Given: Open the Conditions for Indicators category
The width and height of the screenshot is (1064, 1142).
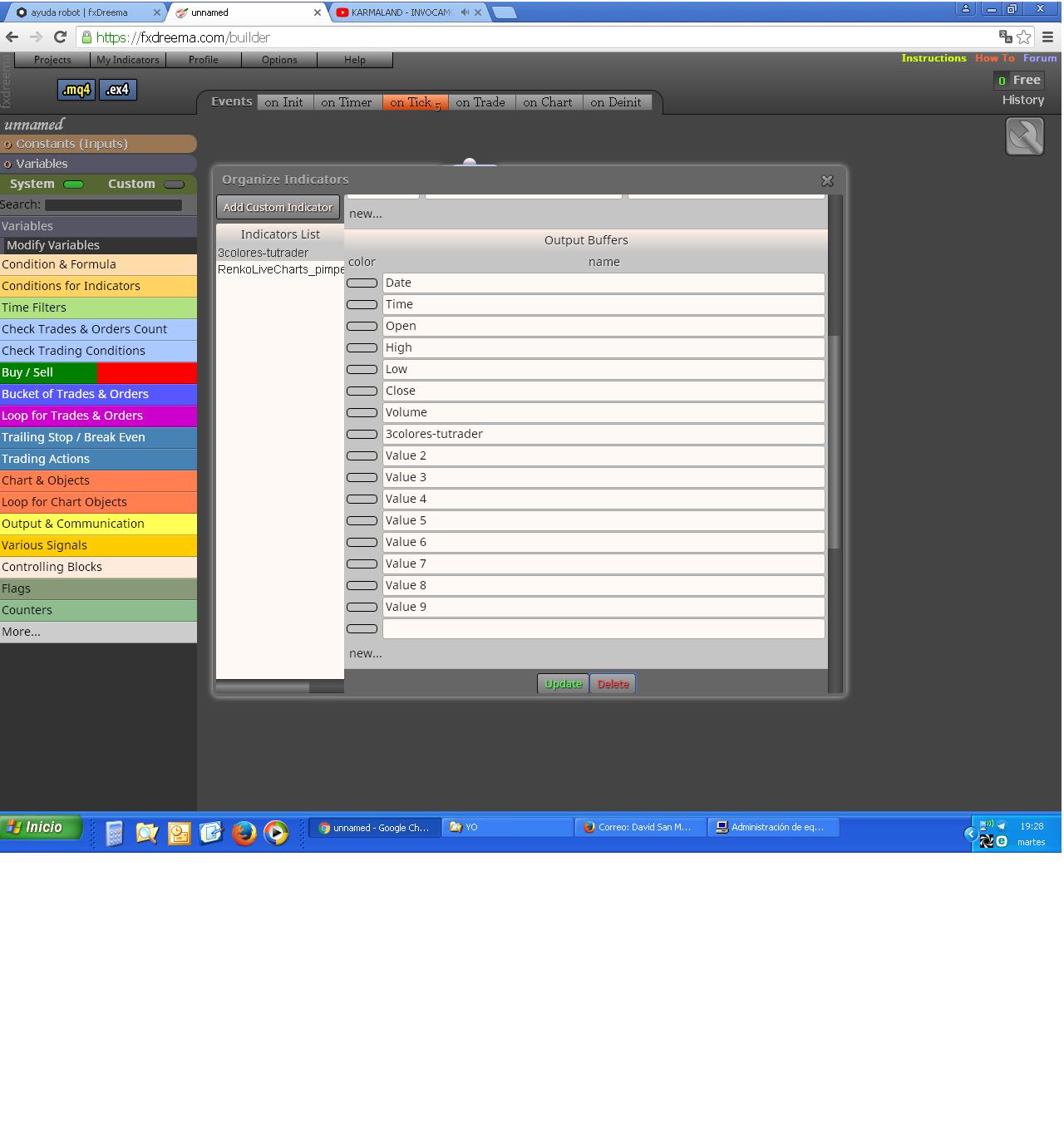Looking at the screenshot, I should pos(98,286).
